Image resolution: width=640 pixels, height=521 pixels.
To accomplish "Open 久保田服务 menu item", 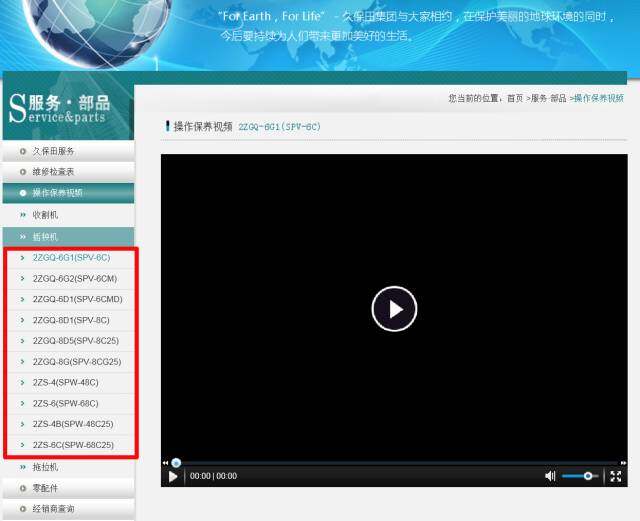I will [69, 151].
